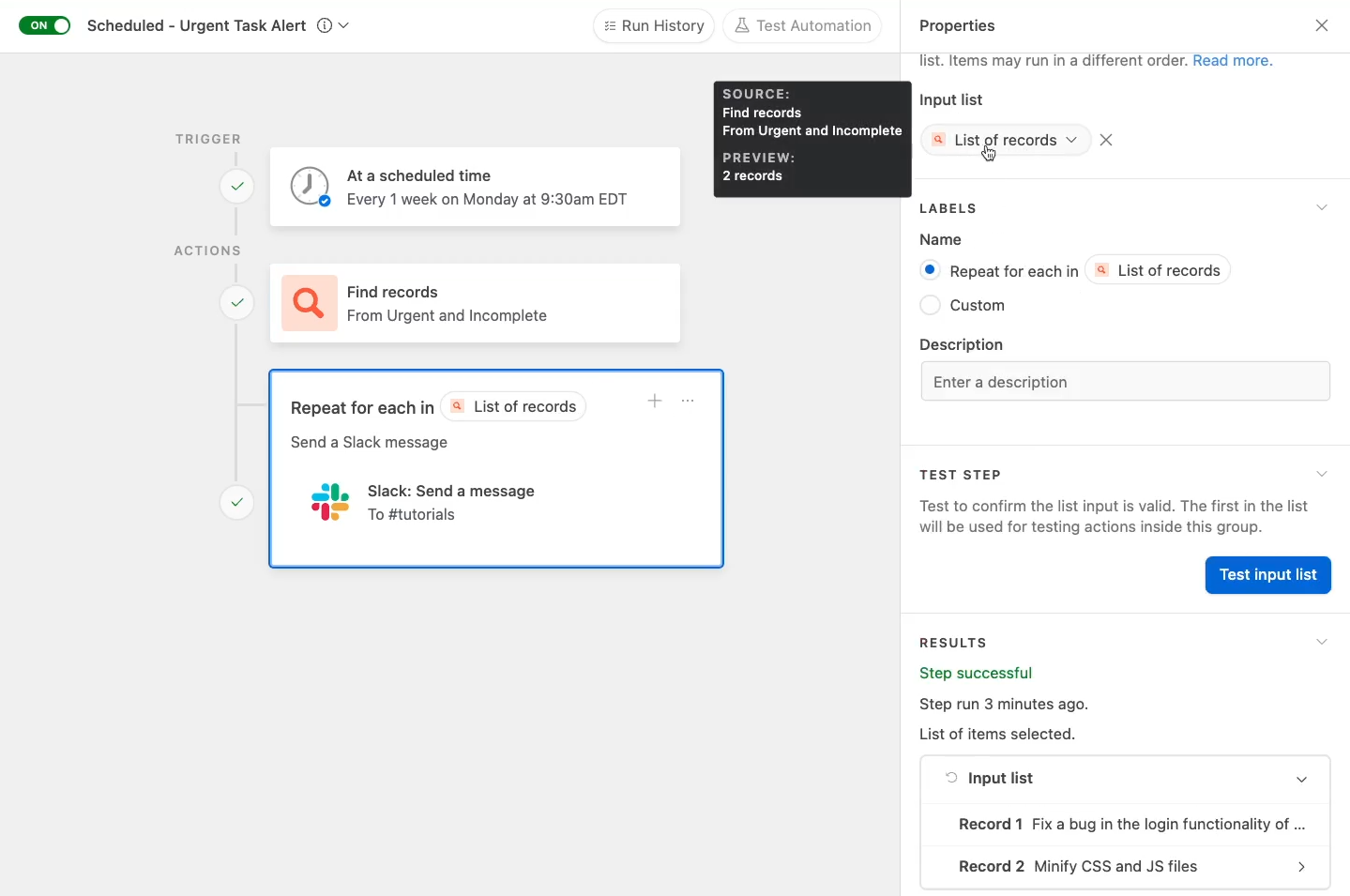This screenshot has width=1350, height=896.
Task: Click the 'Scheduled - Urgent Task Alert' title
Action: [x=196, y=25]
